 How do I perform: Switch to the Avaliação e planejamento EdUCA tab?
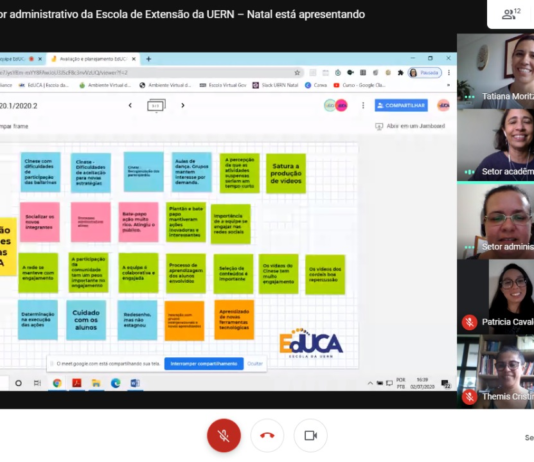[93, 59]
